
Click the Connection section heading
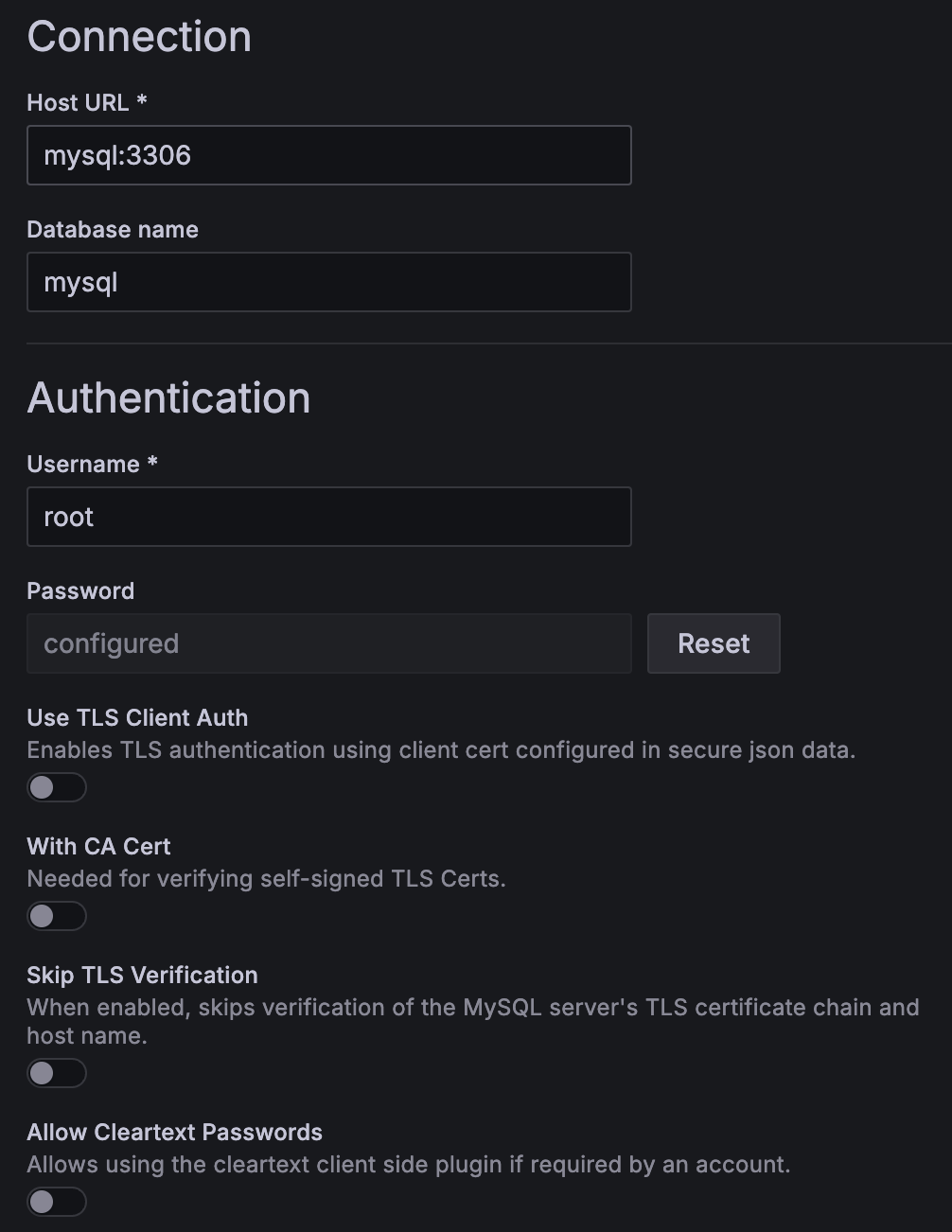point(139,37)
